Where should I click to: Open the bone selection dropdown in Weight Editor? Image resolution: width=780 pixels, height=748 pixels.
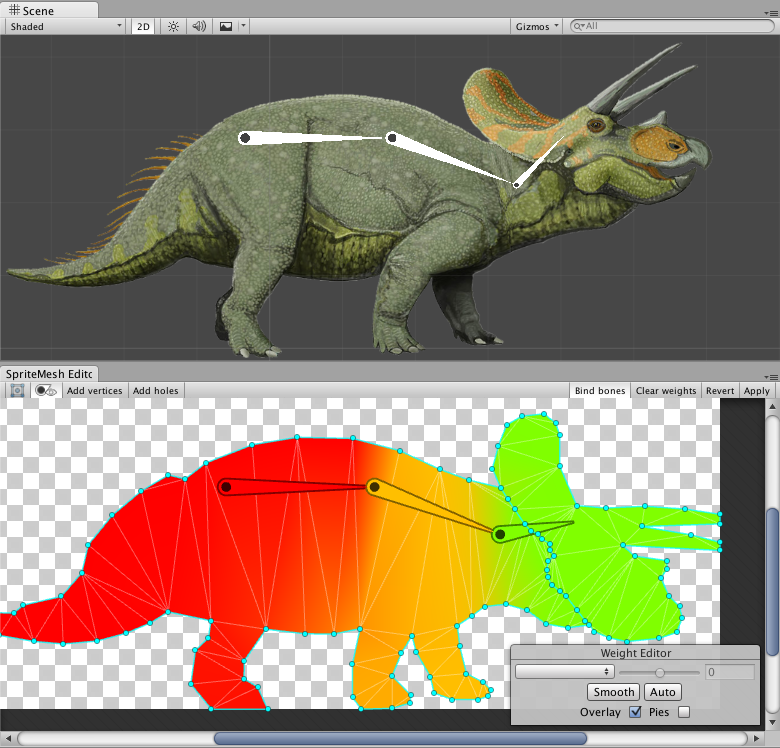565,673
